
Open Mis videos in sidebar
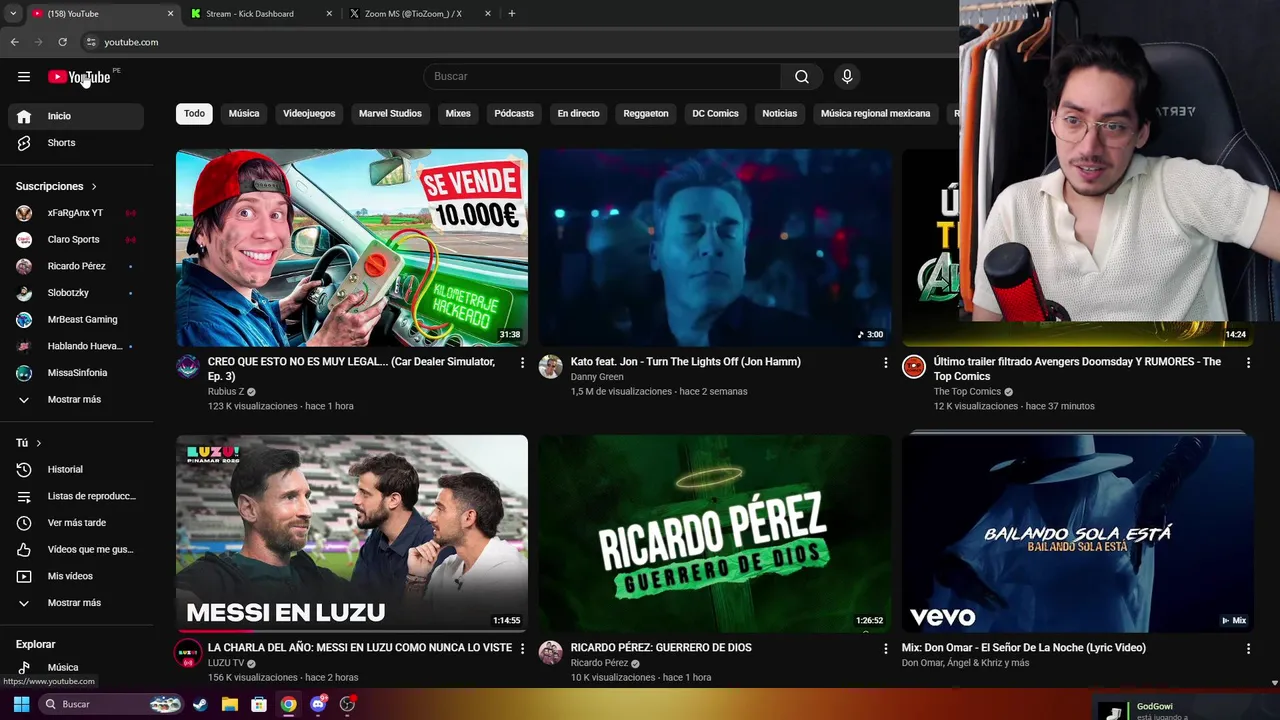tap(76, 576)
